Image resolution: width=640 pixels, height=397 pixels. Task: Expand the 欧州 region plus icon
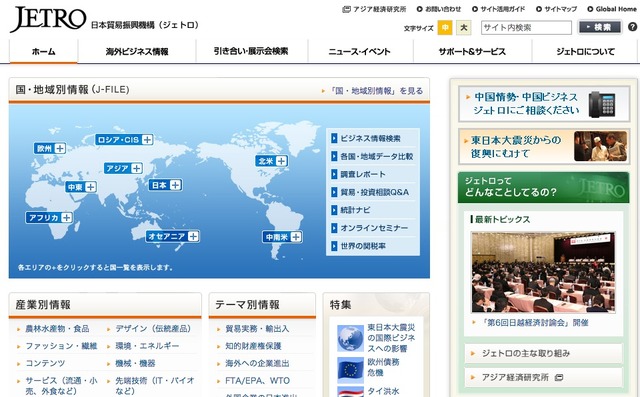60,148
